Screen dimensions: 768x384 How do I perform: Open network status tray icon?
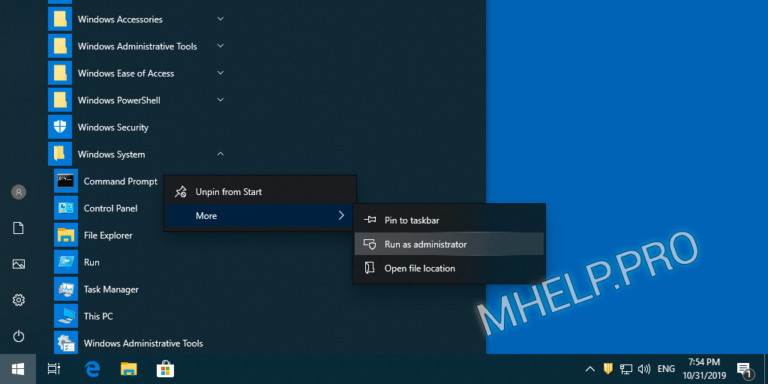pos(626,369)
